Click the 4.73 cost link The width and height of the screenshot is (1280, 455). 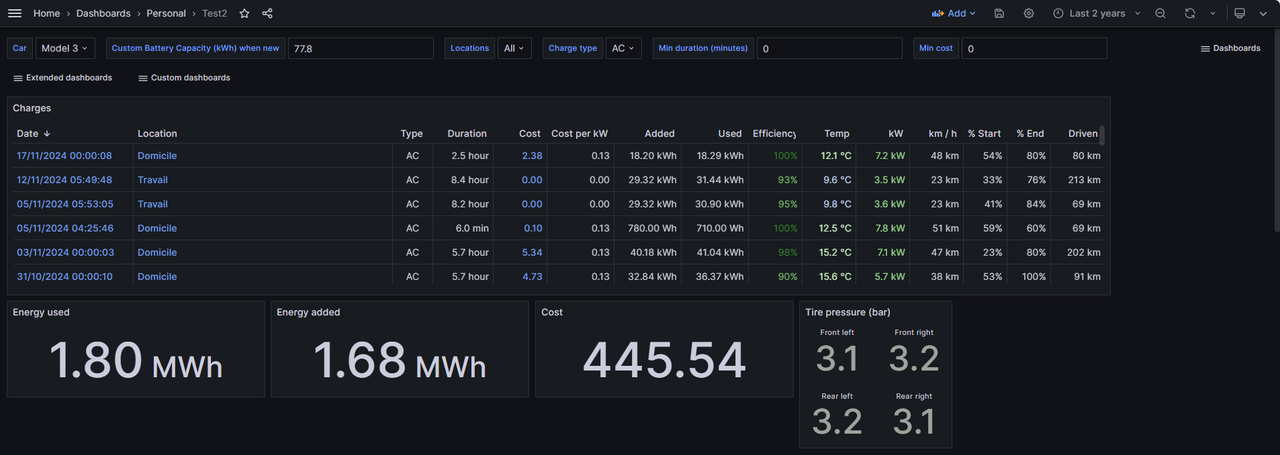coord(532,276)
